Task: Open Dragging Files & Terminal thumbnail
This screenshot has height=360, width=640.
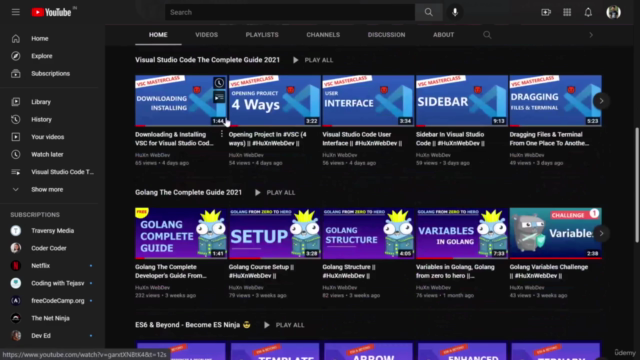Action: coord(555,100)
